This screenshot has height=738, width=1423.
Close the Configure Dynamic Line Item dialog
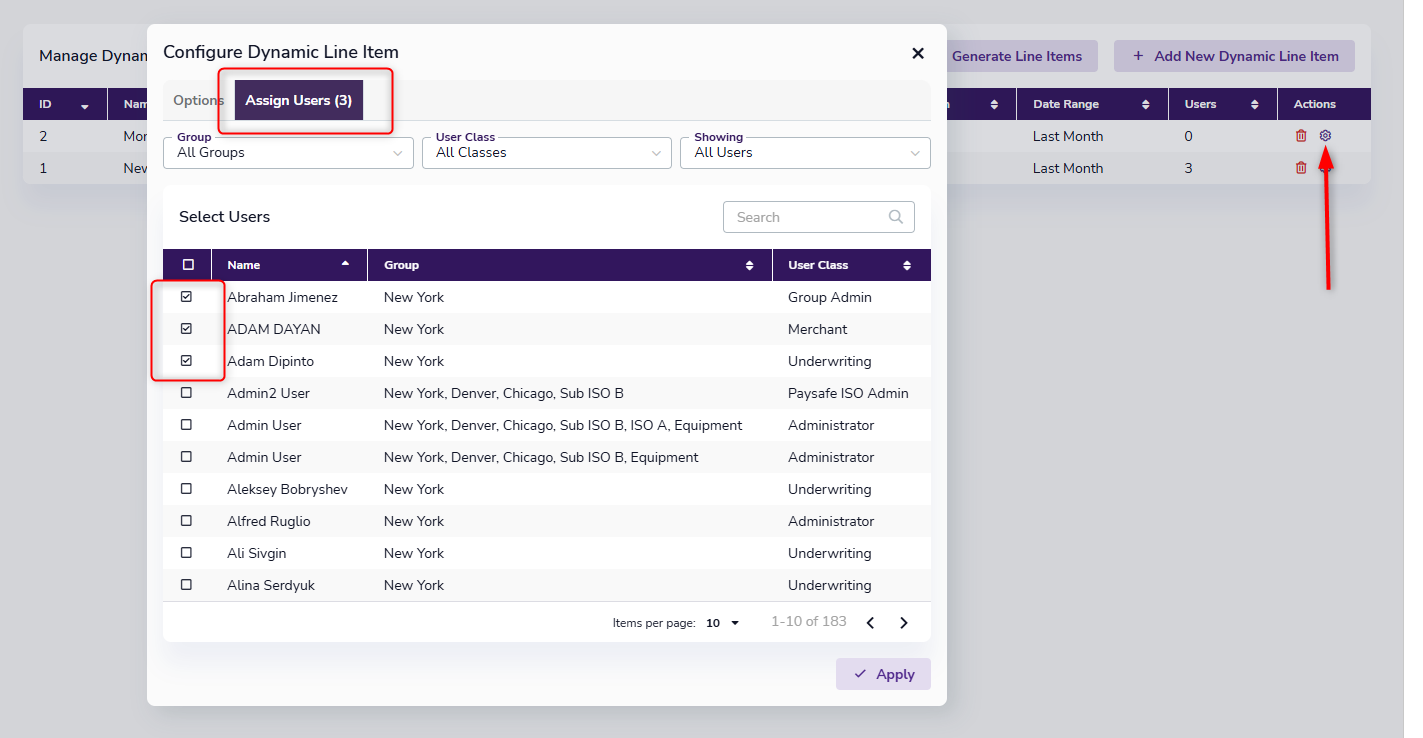(918, 53)
